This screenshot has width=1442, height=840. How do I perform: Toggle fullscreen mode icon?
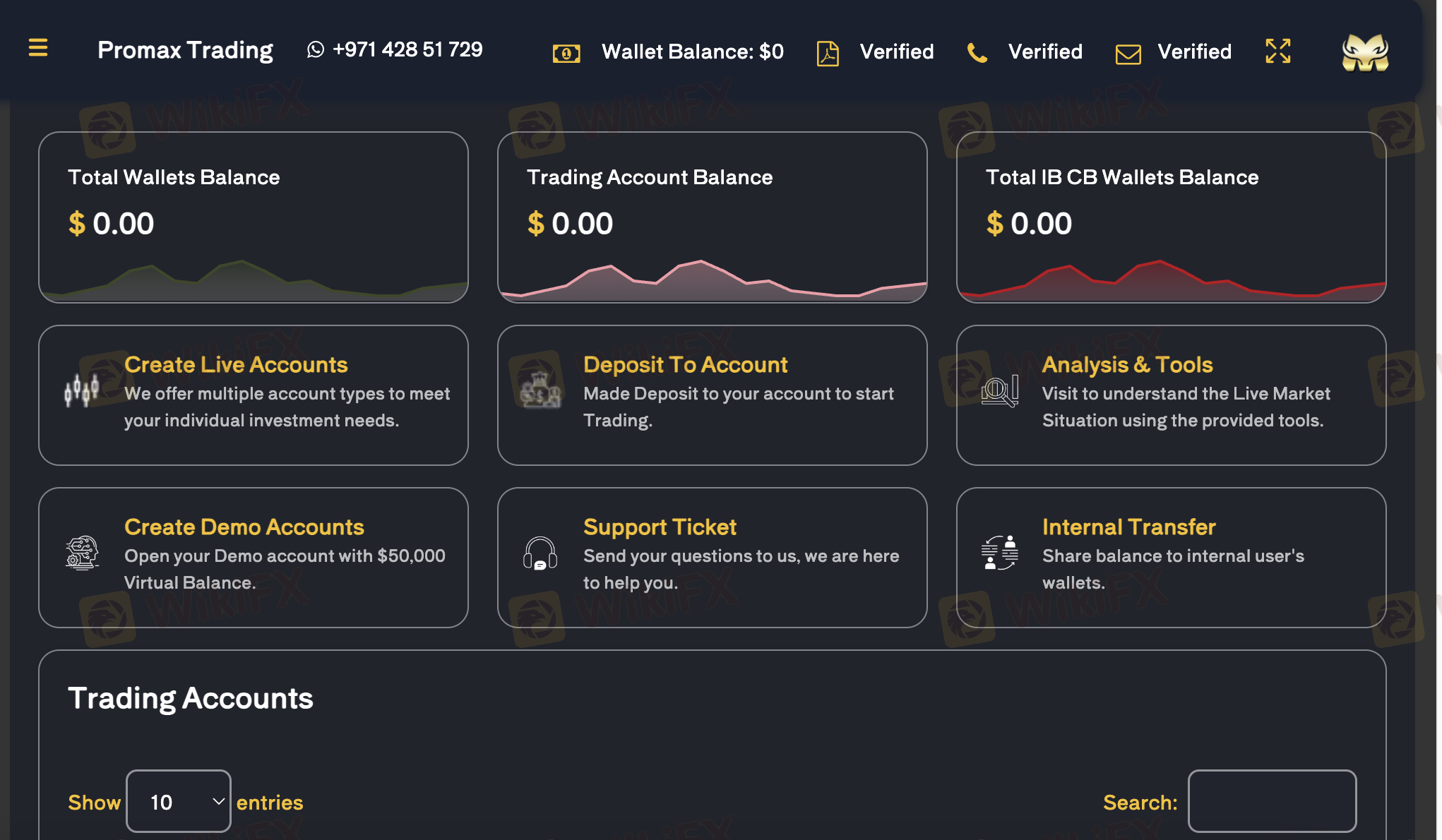click(x=1278, y=51)
